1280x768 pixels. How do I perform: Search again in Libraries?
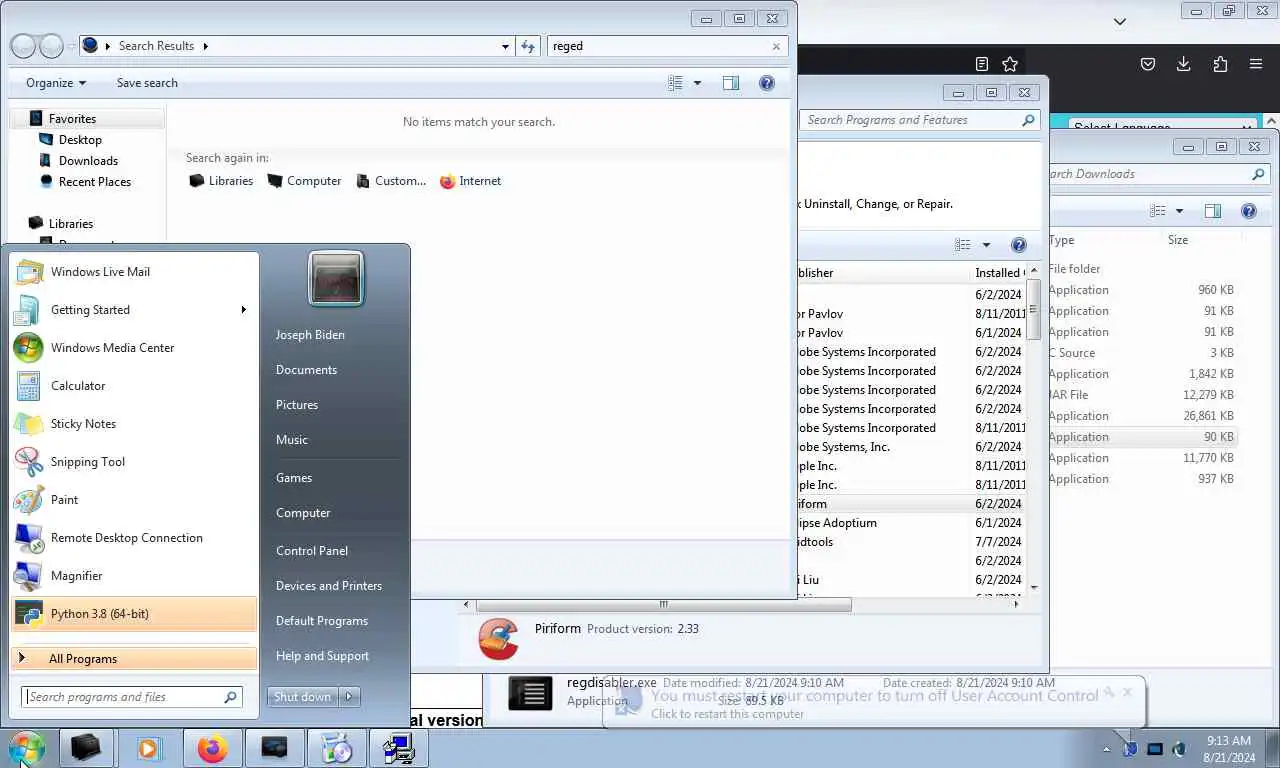tap(221, 181)
